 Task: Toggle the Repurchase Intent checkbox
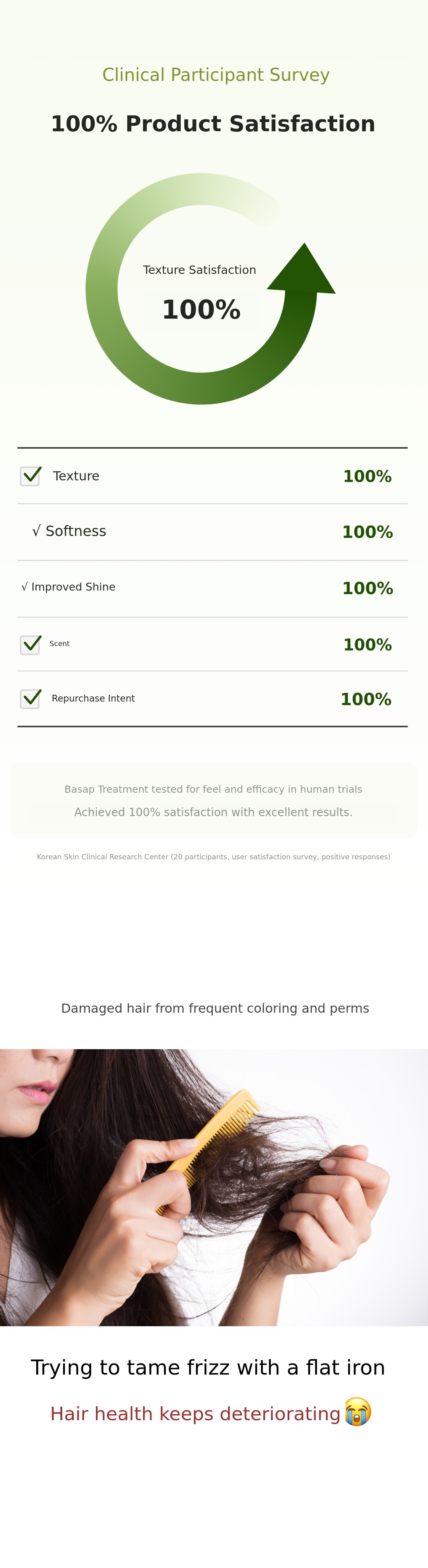[31, 699]
